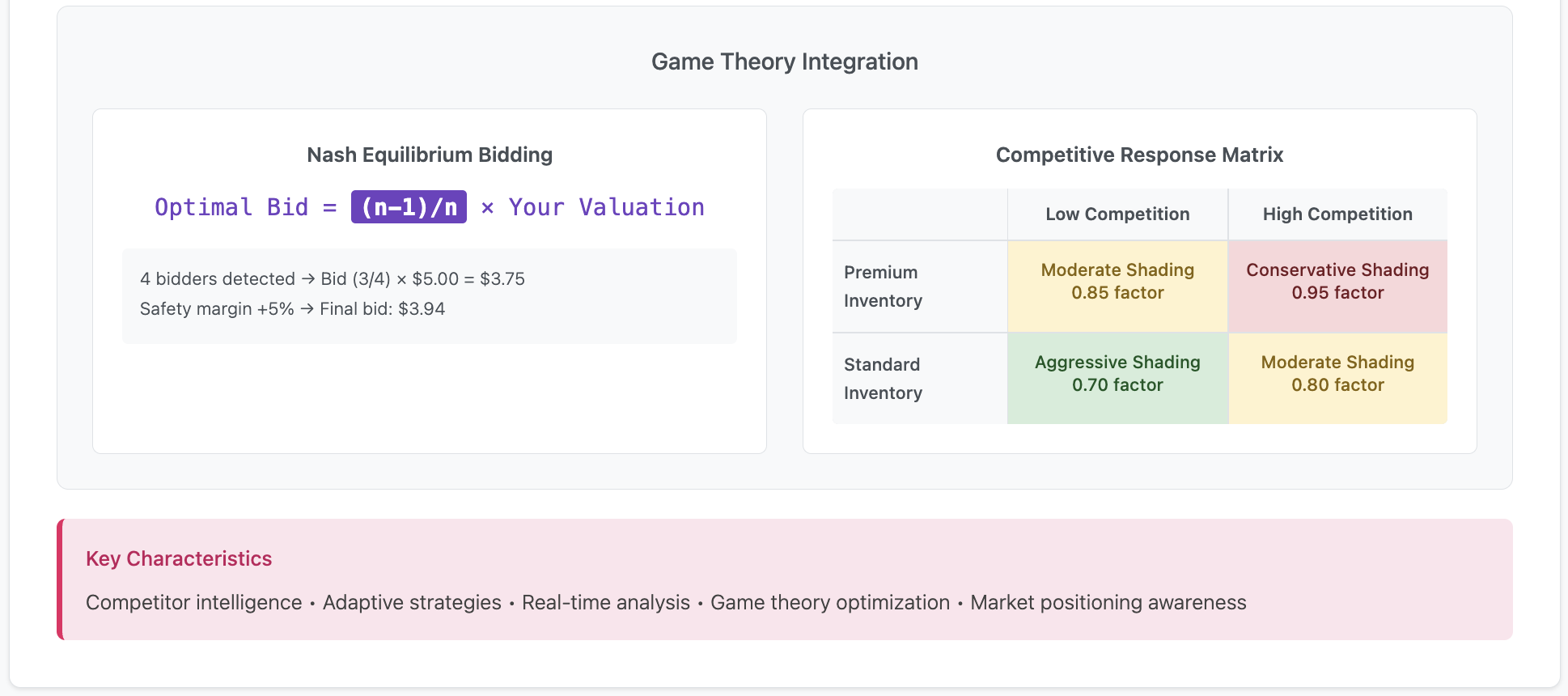Click the red Conservative Shading 0.95 cell
This screenshot has width=1568, height=696.
1337,282
